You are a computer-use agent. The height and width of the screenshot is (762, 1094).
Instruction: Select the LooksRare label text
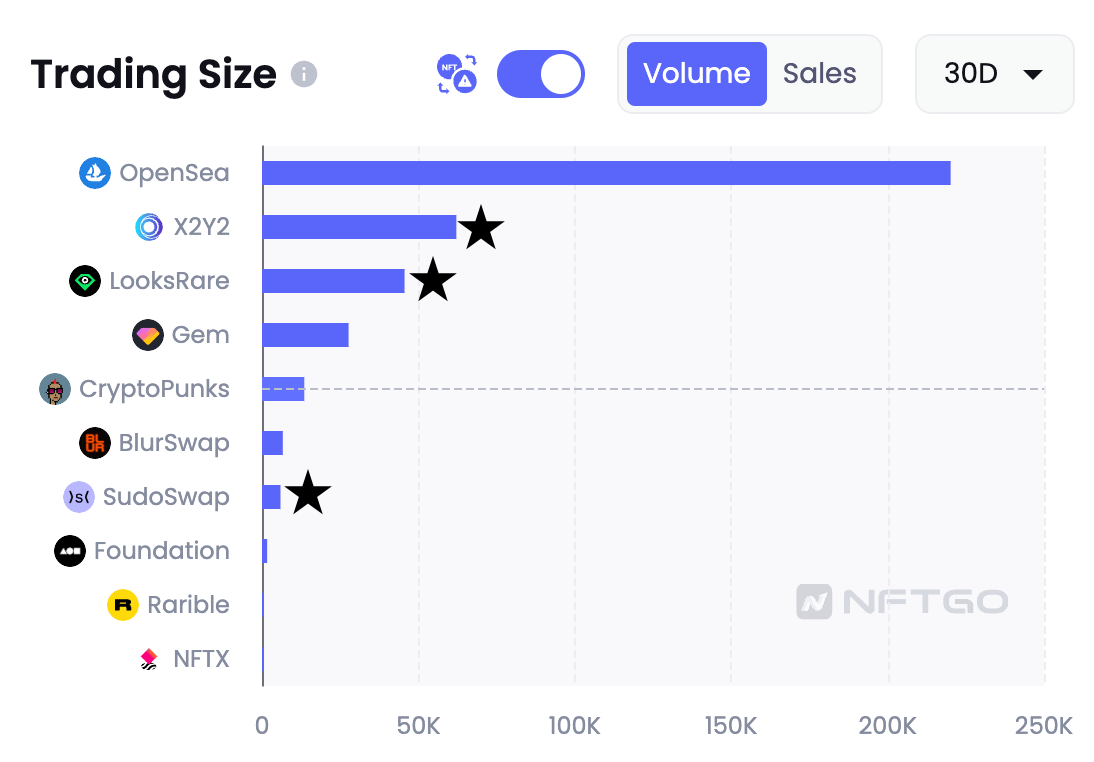click(170, 281)
